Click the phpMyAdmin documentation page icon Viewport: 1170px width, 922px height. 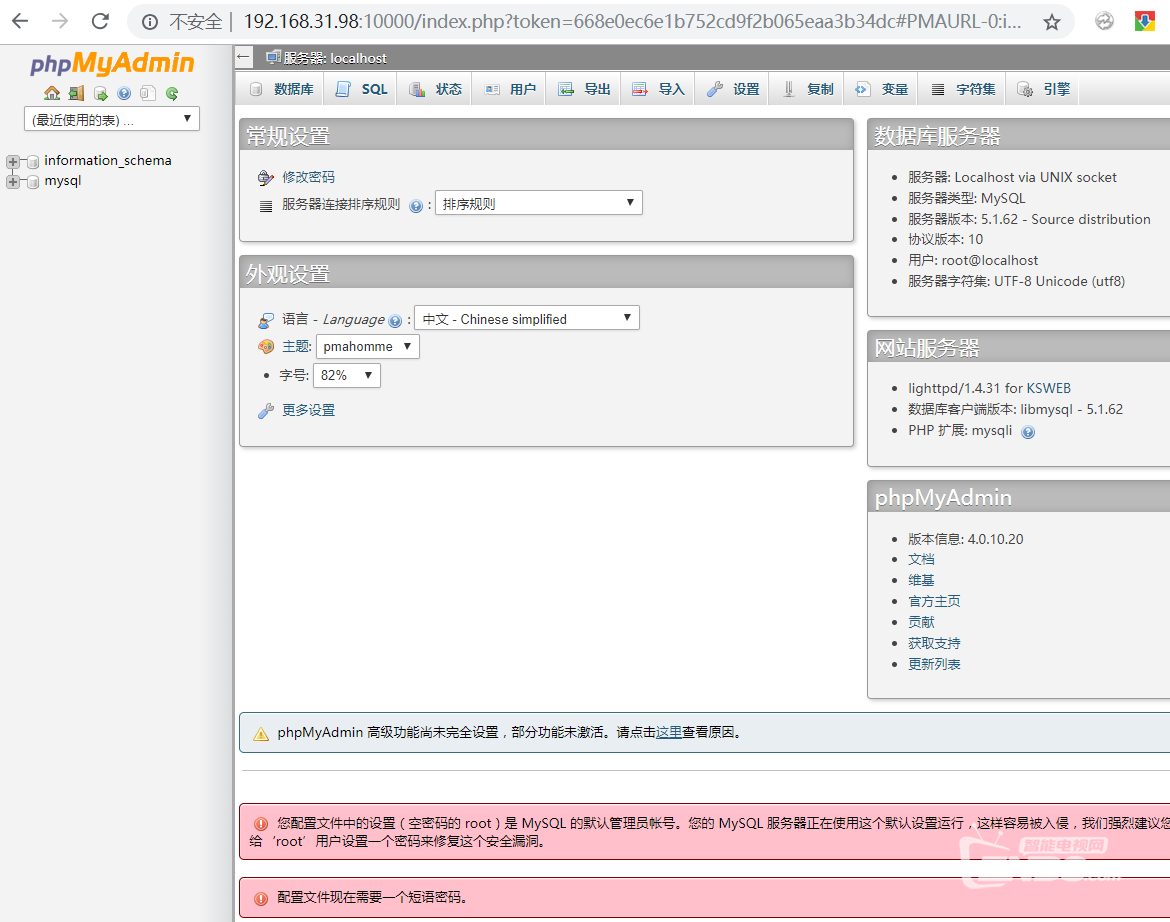146,92
